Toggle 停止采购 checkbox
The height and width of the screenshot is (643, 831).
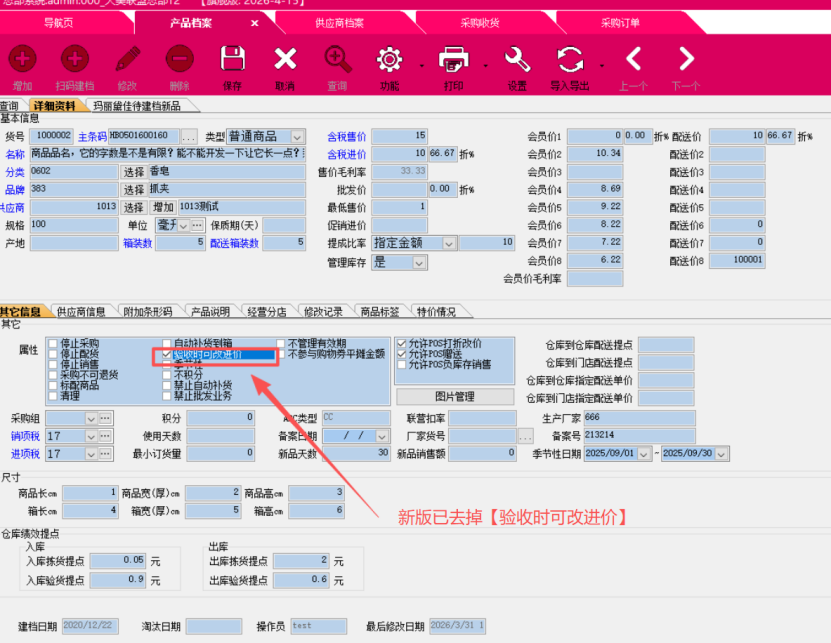point(52,343)
